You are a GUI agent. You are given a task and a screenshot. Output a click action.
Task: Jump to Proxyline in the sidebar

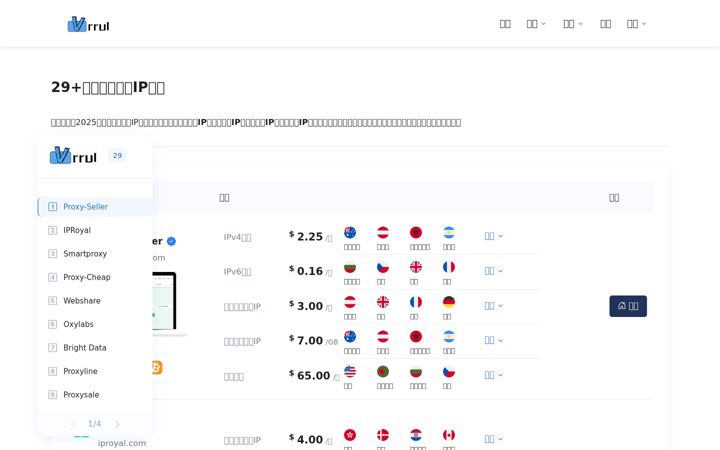[x=95, y=371]
